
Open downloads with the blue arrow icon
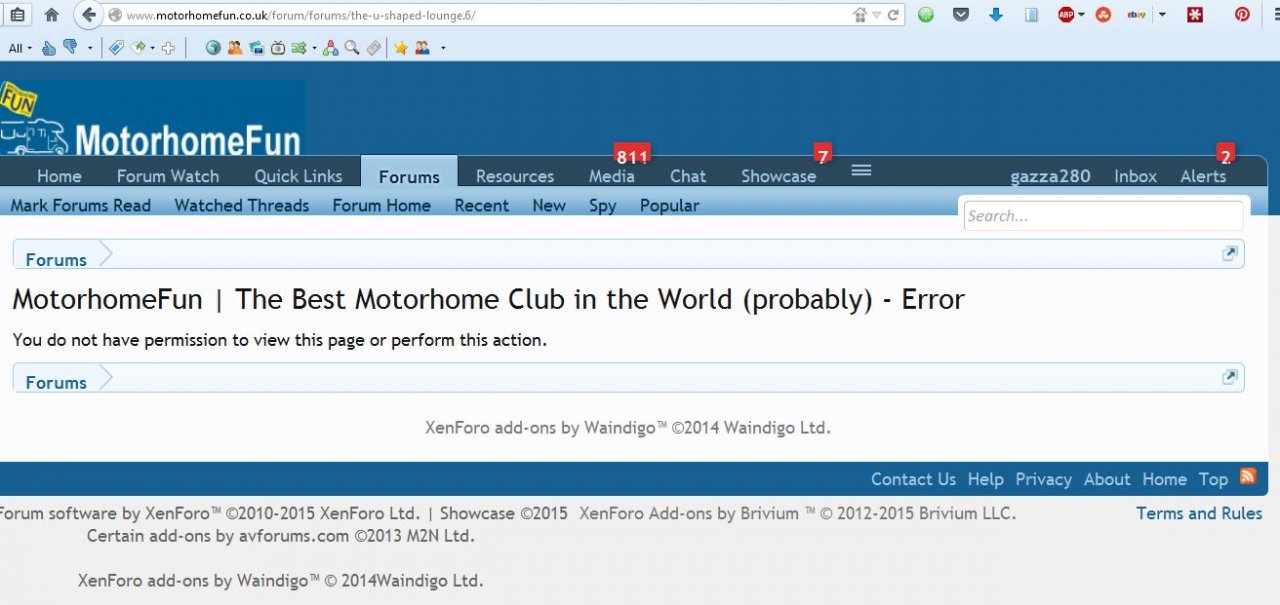pos(996,15)
